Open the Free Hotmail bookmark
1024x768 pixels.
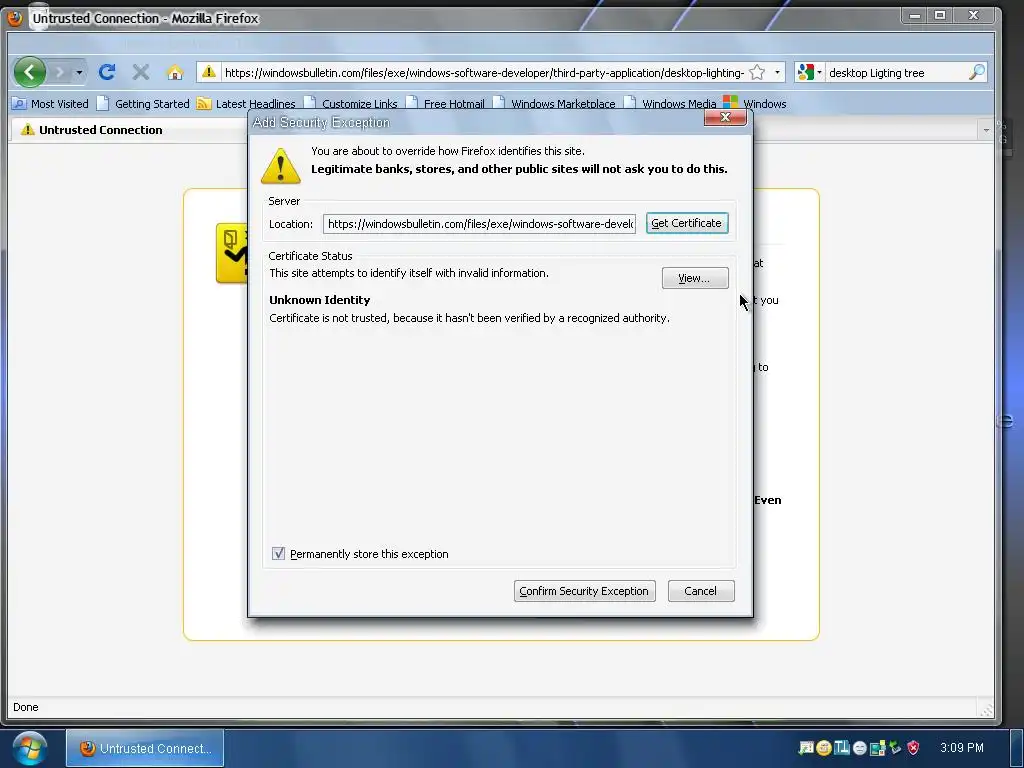click(445, 103)
